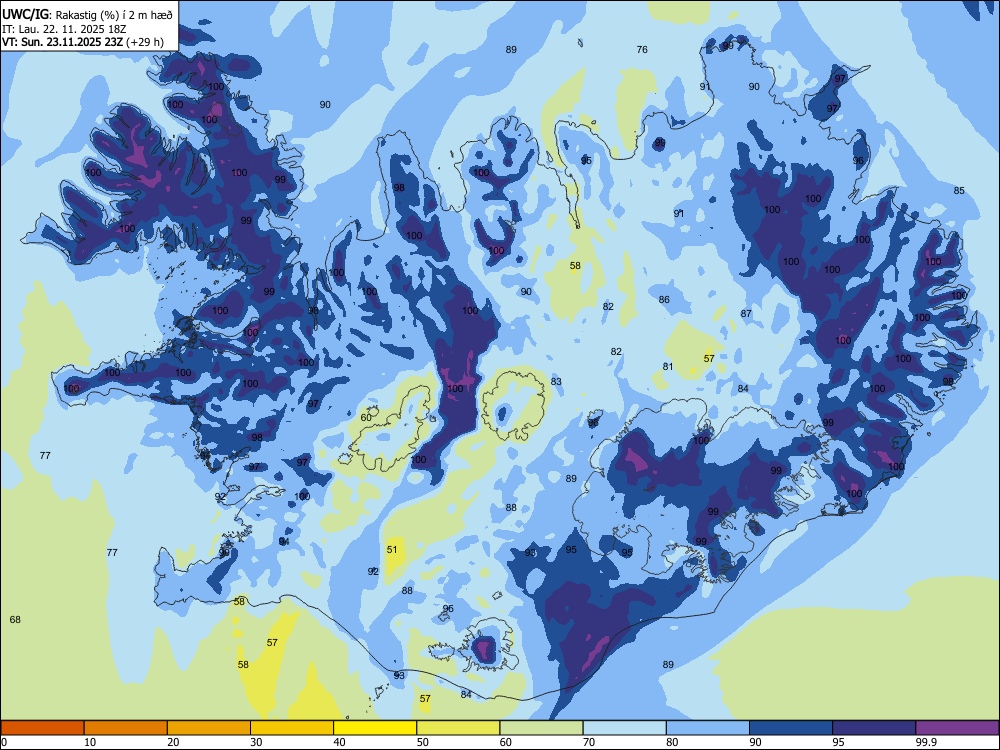
Task: Click the humidity value '83' on the map
Action: (x=556, y=382)
